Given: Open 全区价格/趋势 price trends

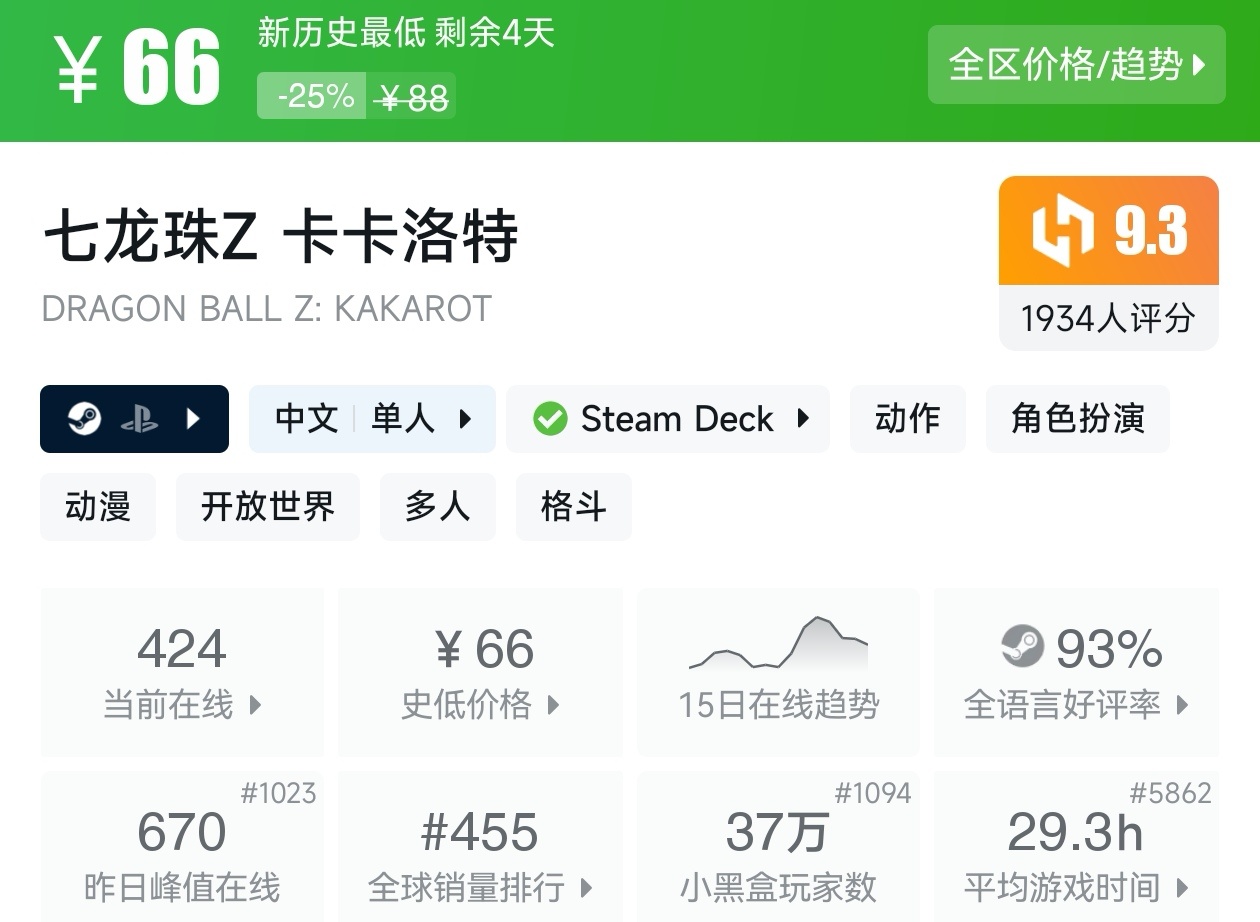Looking at the screenshot, I should [1076, 65].
